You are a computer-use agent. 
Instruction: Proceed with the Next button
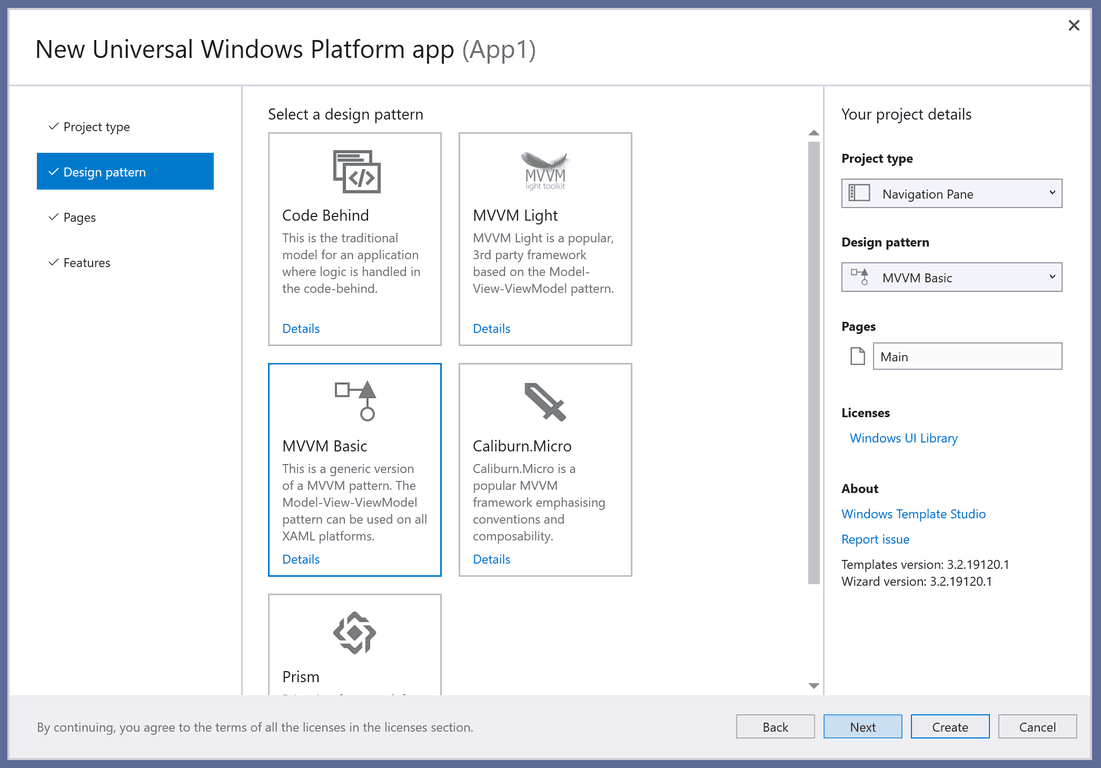coord(862,727)
